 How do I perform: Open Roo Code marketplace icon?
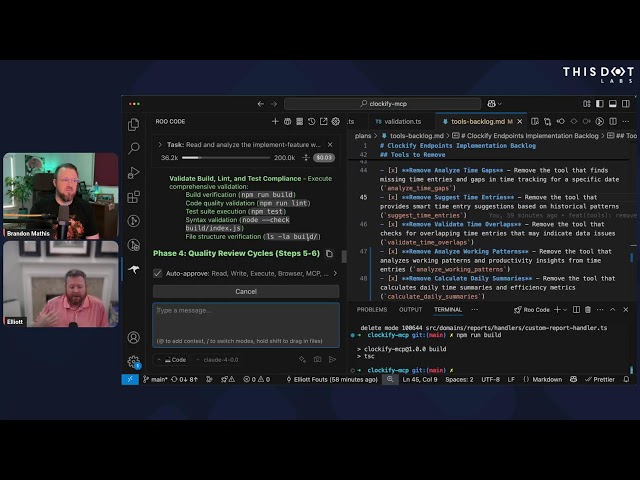287,122
